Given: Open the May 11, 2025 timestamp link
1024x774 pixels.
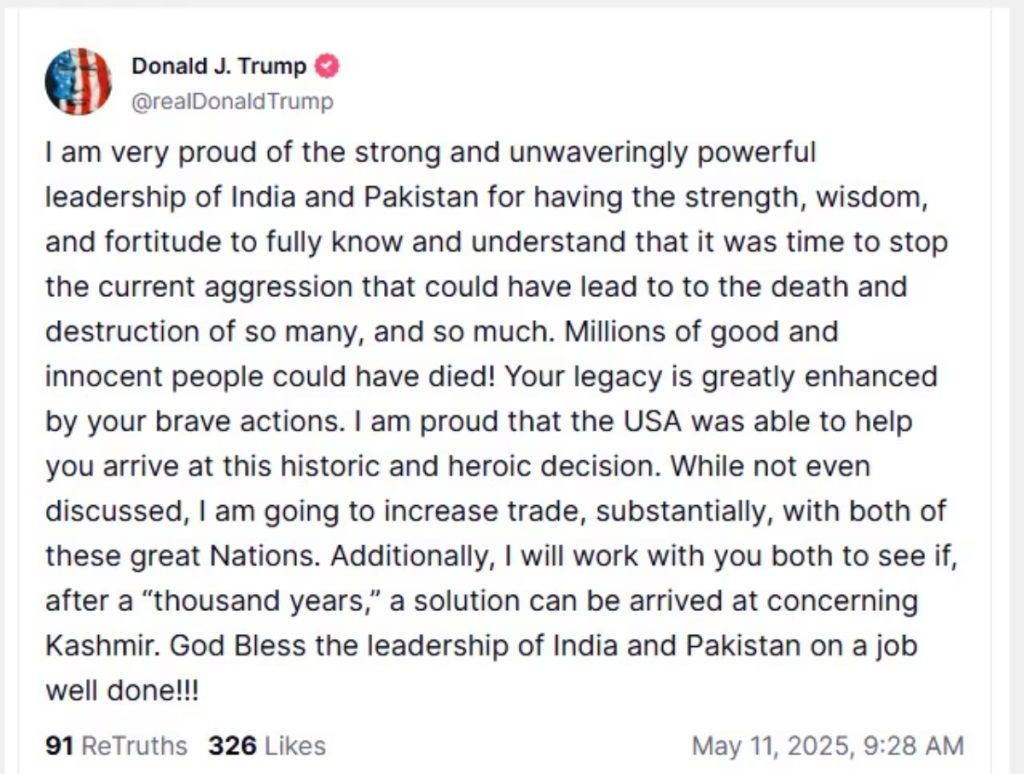Looking at the screenshot, I should [828, 746].
